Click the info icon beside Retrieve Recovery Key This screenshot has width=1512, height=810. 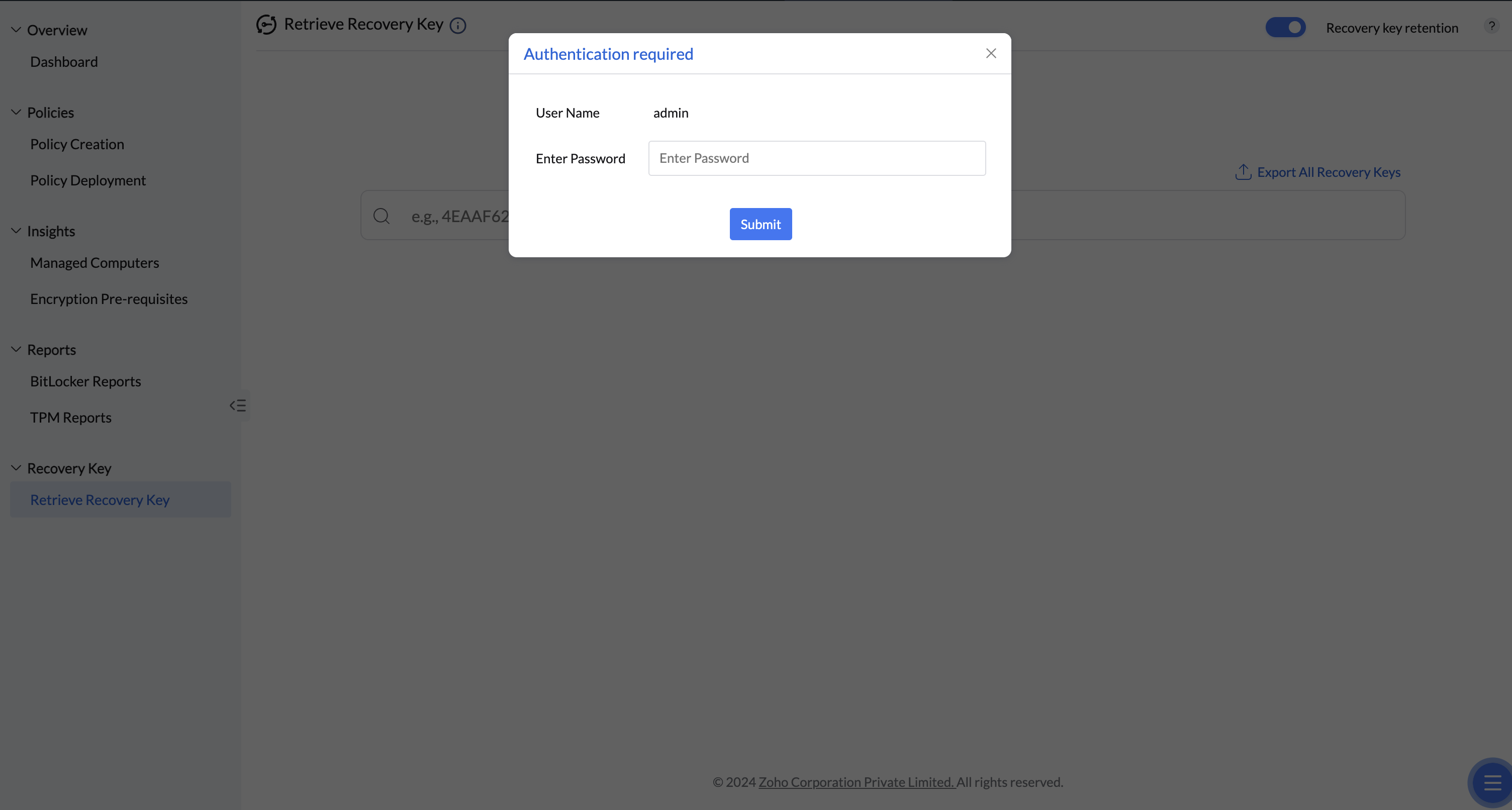pos(458,26)
